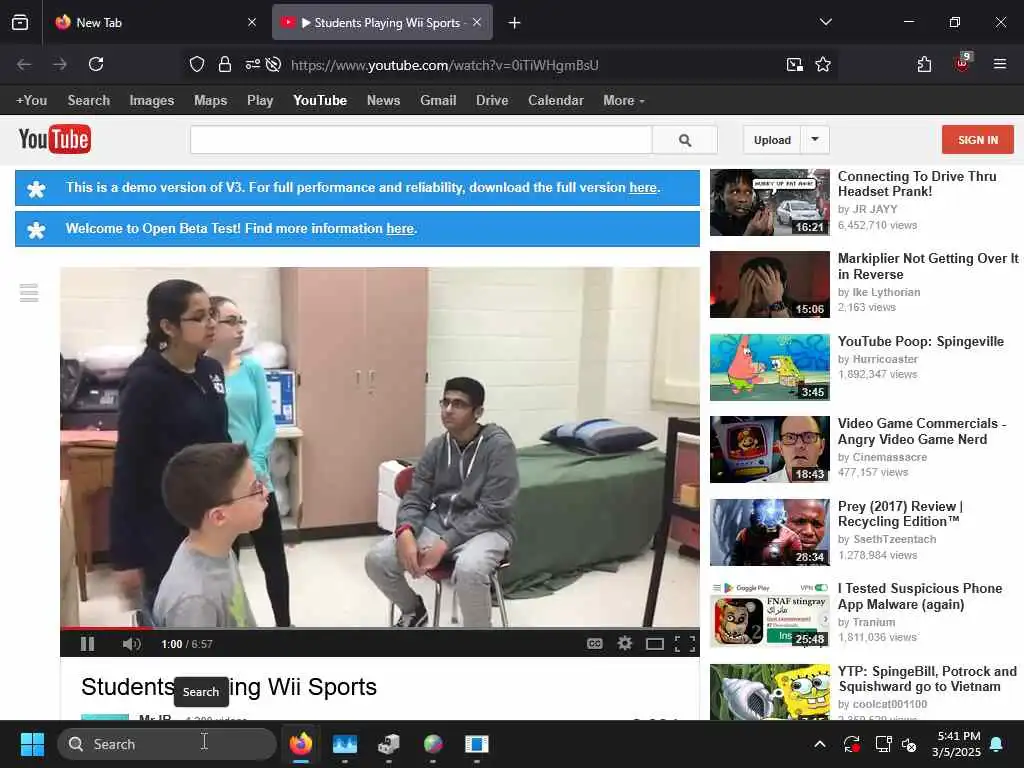Image resolution: width=1024 pixels, height=768 pixels.
Task: Open the Windows Start menu
Action: pos(32,744)
